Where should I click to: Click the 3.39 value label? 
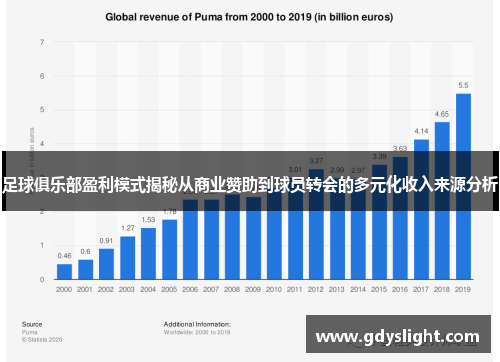click(x=379, y=156)
